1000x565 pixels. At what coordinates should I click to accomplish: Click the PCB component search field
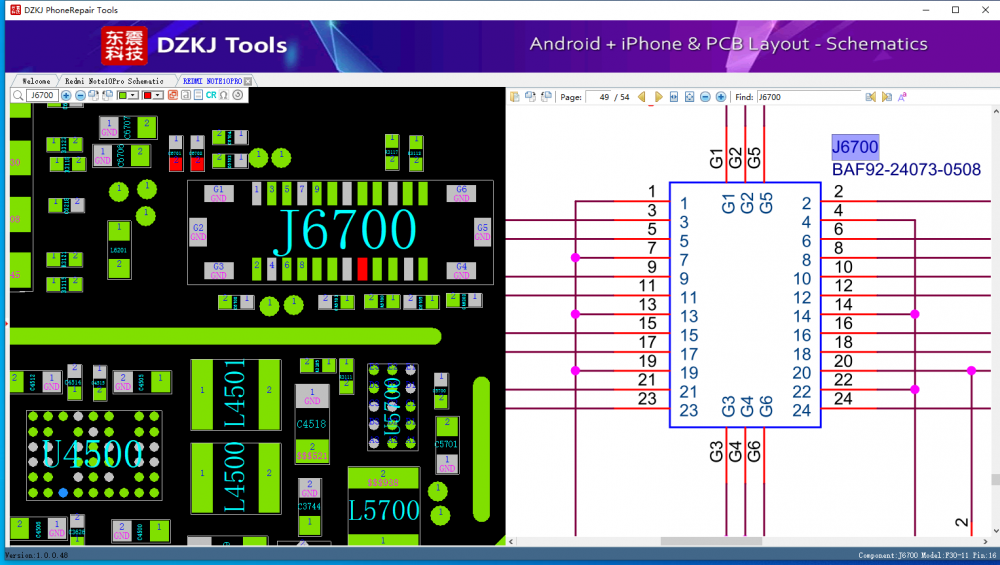tap(40, 95)
